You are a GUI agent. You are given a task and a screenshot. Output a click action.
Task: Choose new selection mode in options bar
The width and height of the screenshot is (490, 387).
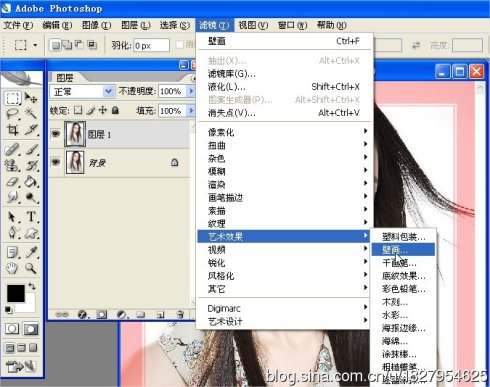click(x=56, y=45)
